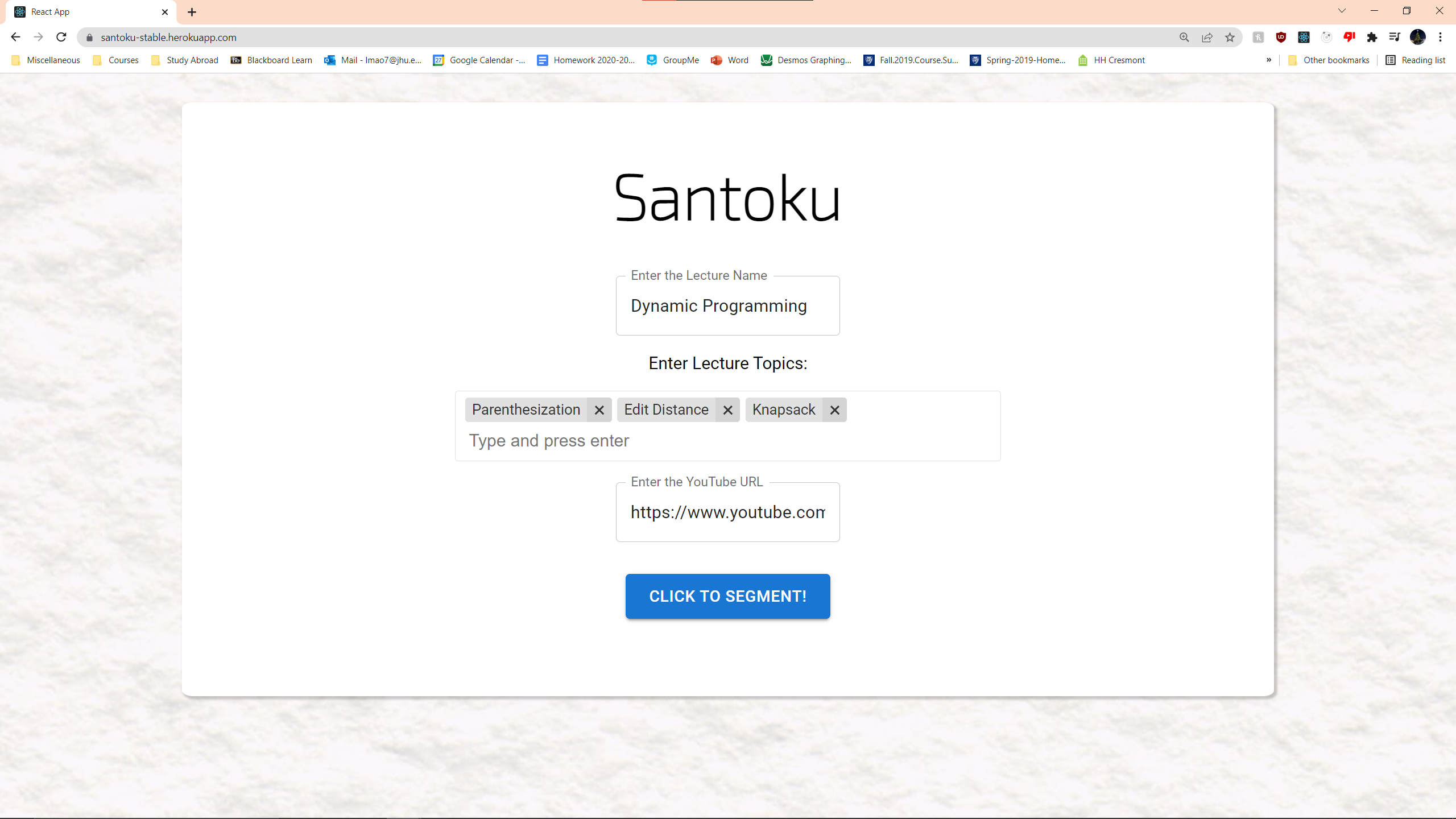Reload the page with refresh icon
This screenshot has width=1456, height=819.
[x=61, y=38]
